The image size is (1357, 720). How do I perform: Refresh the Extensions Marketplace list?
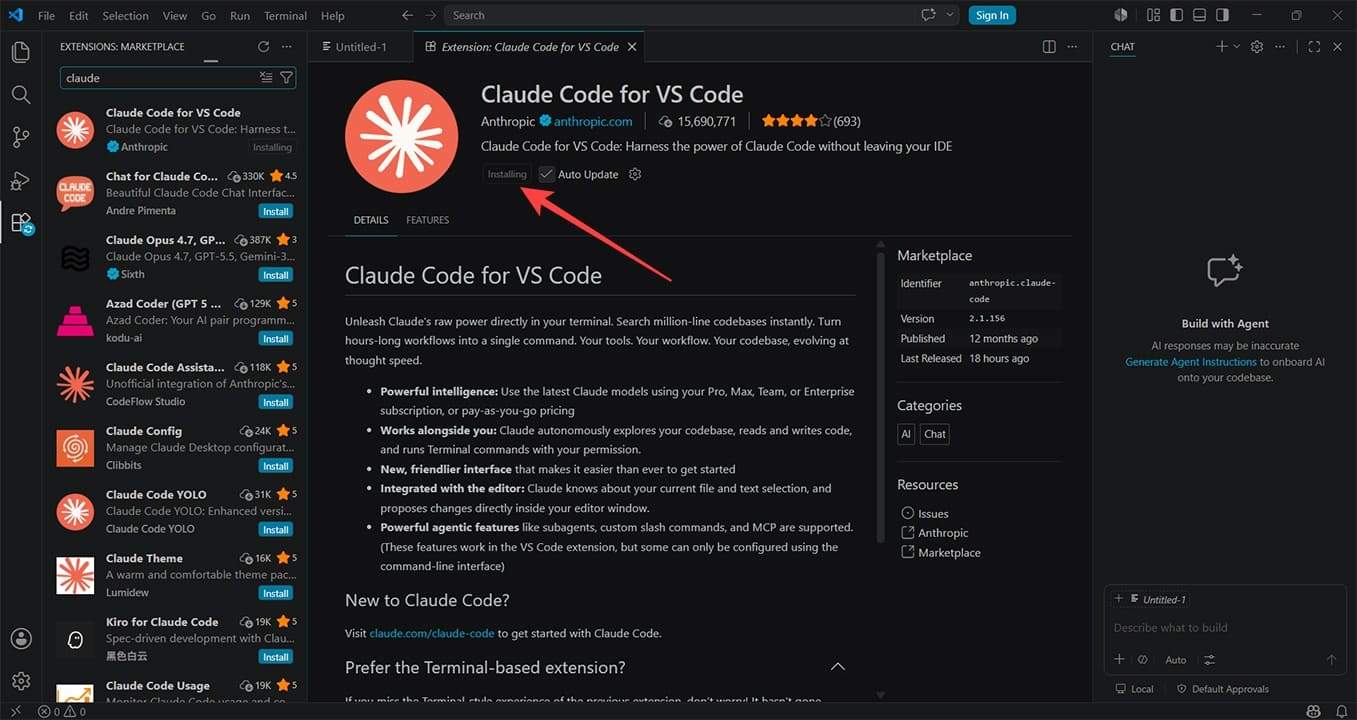pos(263,47)
